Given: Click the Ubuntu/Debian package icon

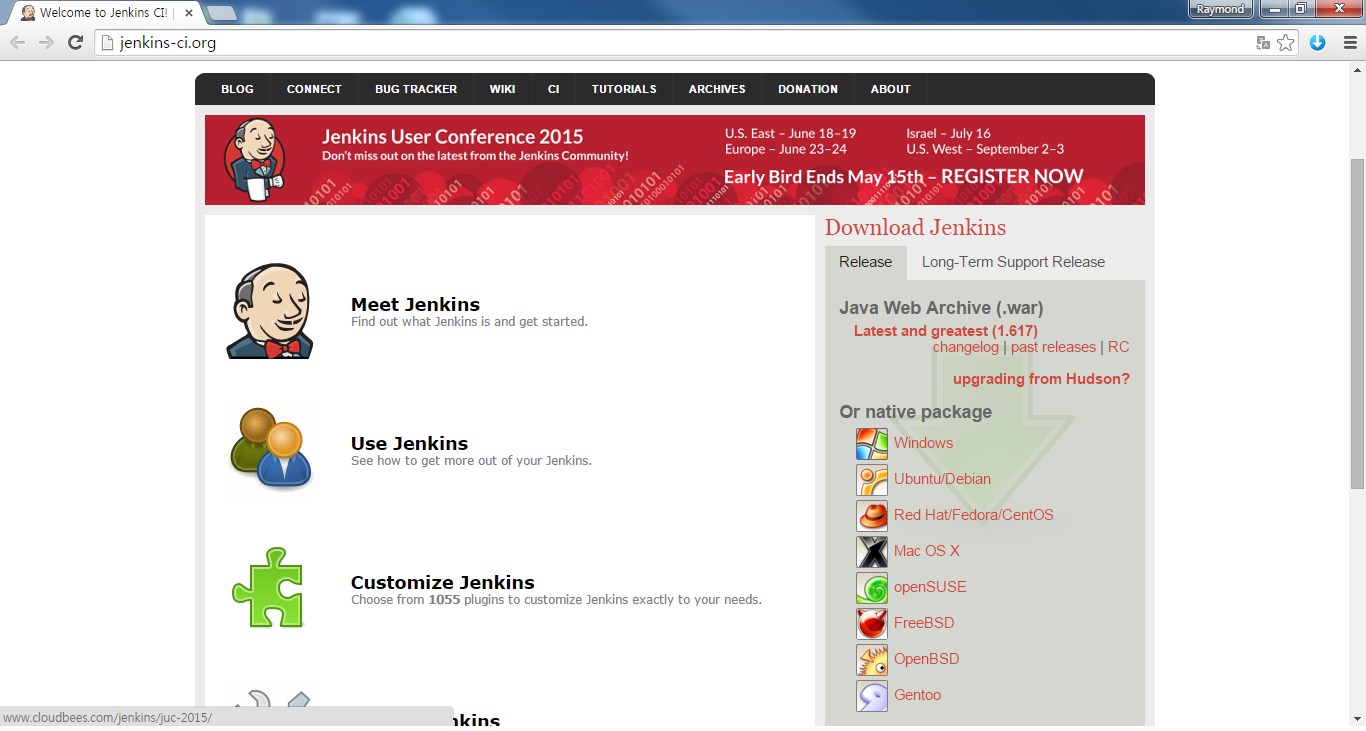Looking at the screenshot, I should point(871,480).
